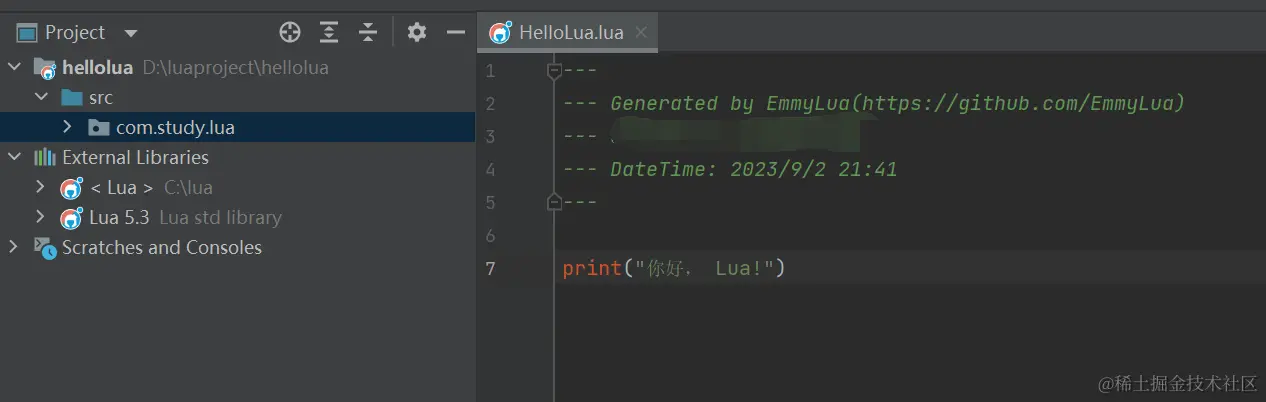The height and width of the screenshot is (402, 1266).
Task: Collapse the src folder
Action: pyautogui.click(x=41, y=97)
